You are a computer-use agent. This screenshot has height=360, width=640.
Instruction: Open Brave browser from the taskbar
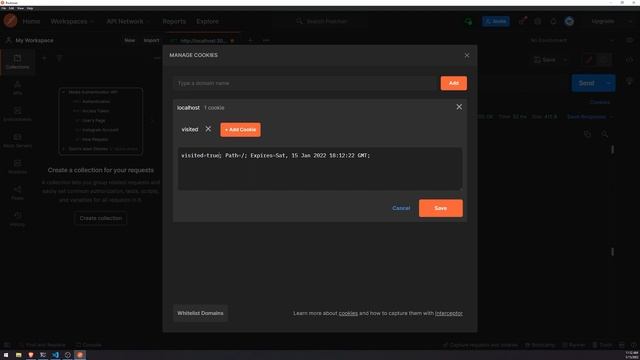pyautogui.click(x=31, y=355)
